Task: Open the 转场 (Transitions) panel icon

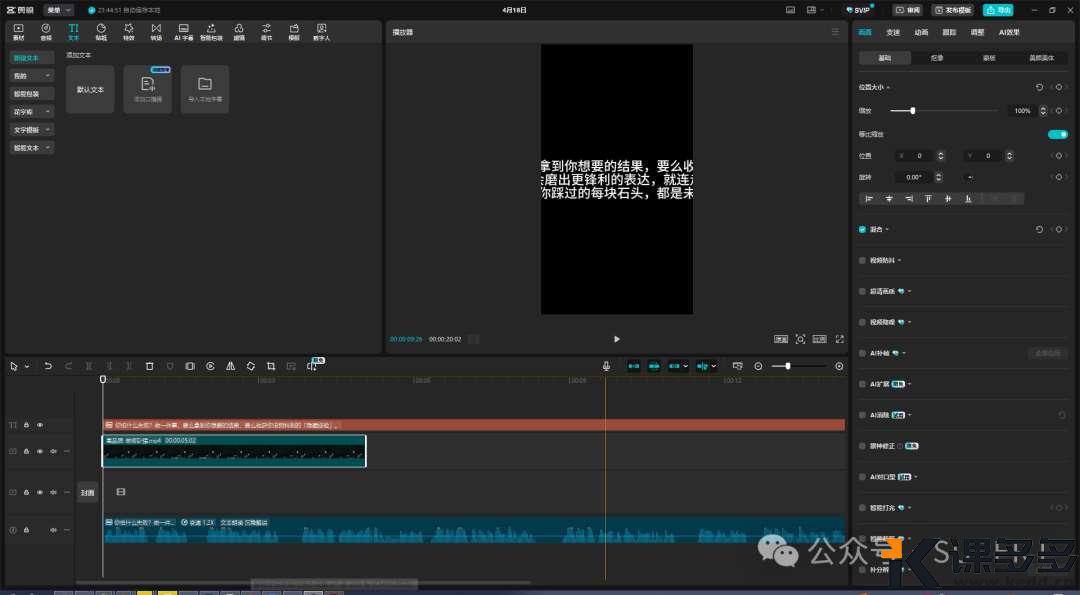Action: click(x=155, y=32)
